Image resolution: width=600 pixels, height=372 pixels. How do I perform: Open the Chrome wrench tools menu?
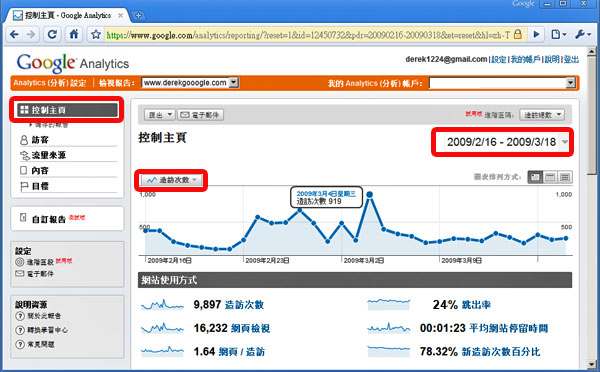[x=583, y=34]
